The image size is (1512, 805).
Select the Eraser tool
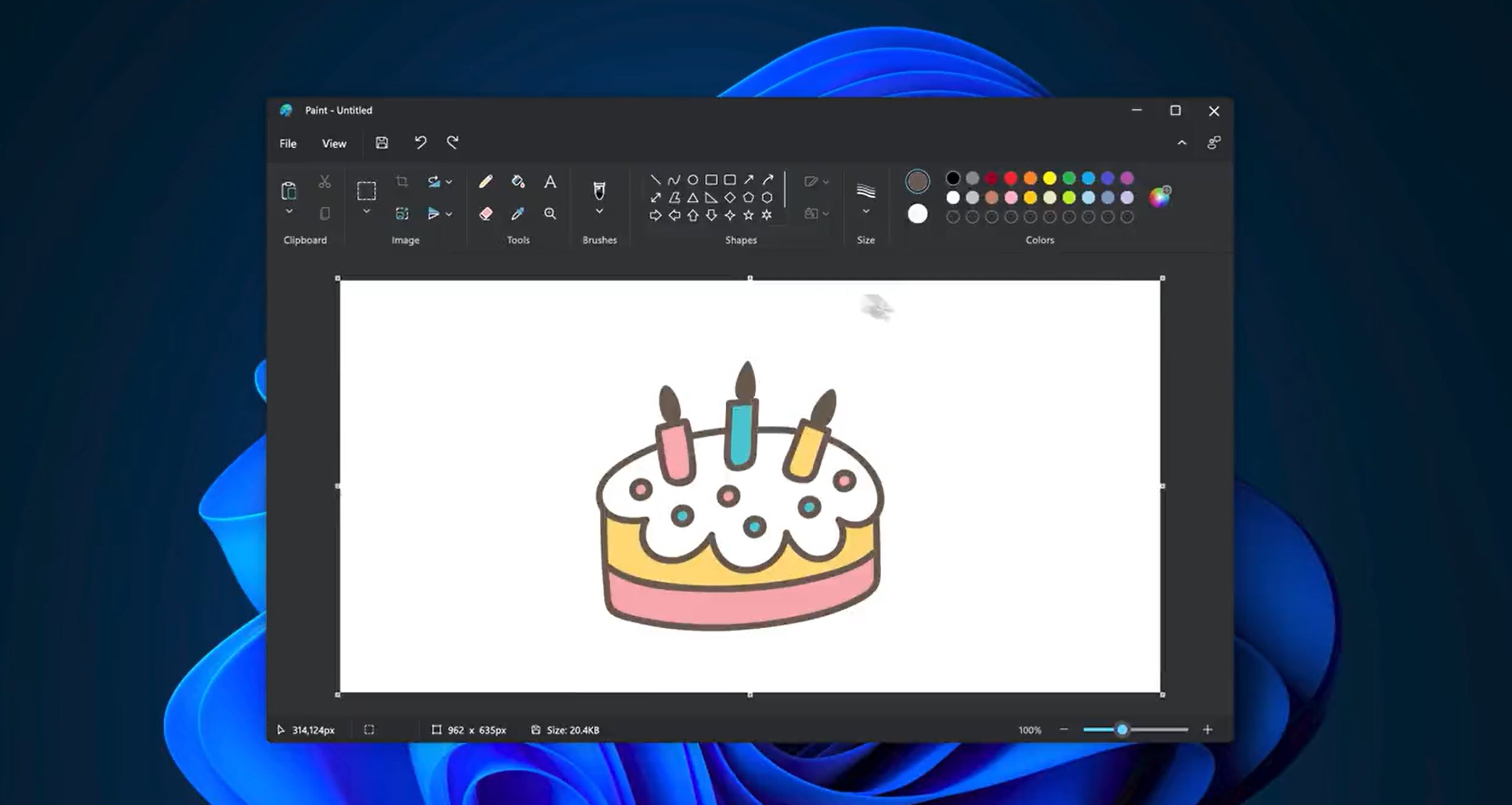(x=485, y=214)
